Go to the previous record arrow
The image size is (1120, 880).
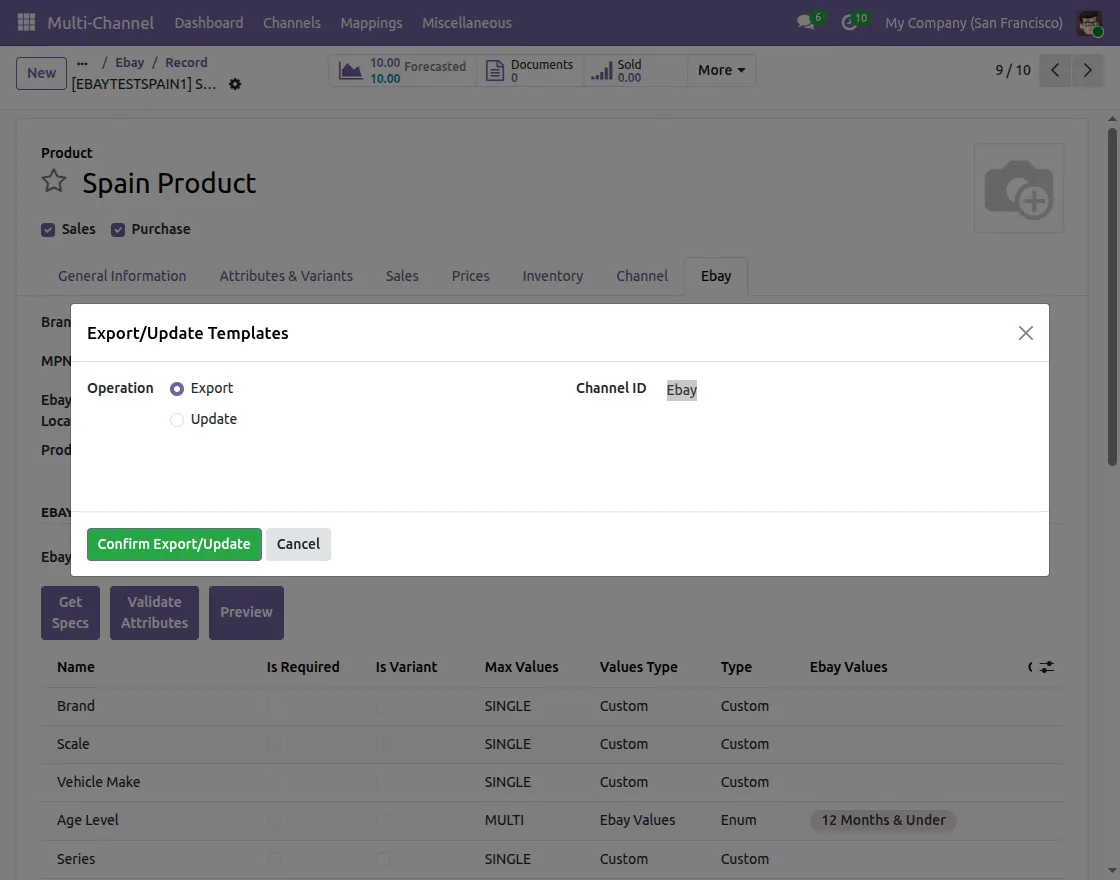pos(1055,70)
